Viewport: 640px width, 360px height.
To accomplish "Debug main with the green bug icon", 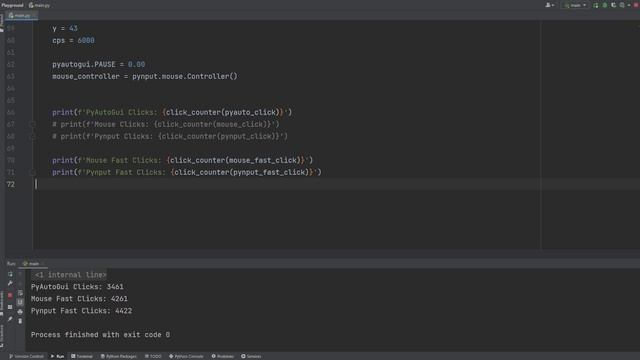I will (x=604, y=5).
